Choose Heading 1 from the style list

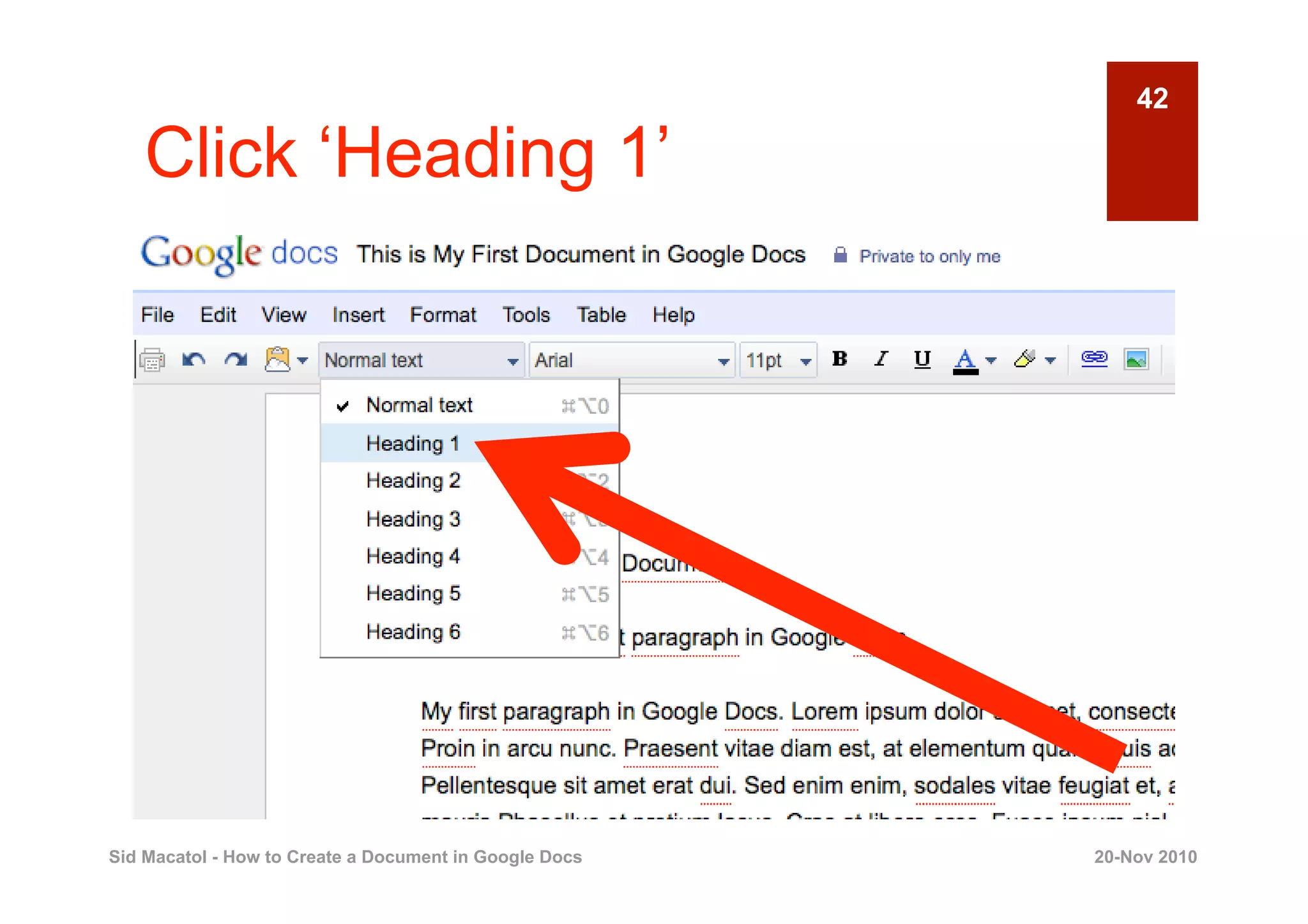pos(469,443)
